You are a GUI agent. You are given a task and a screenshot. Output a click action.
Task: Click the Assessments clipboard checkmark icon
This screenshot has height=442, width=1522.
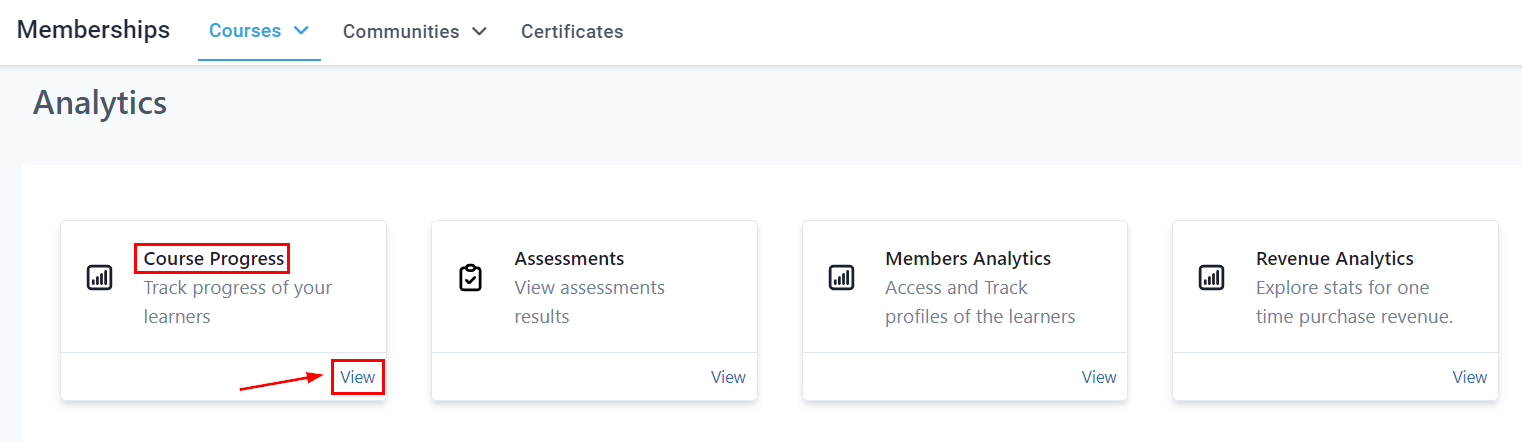click(470, 278)
